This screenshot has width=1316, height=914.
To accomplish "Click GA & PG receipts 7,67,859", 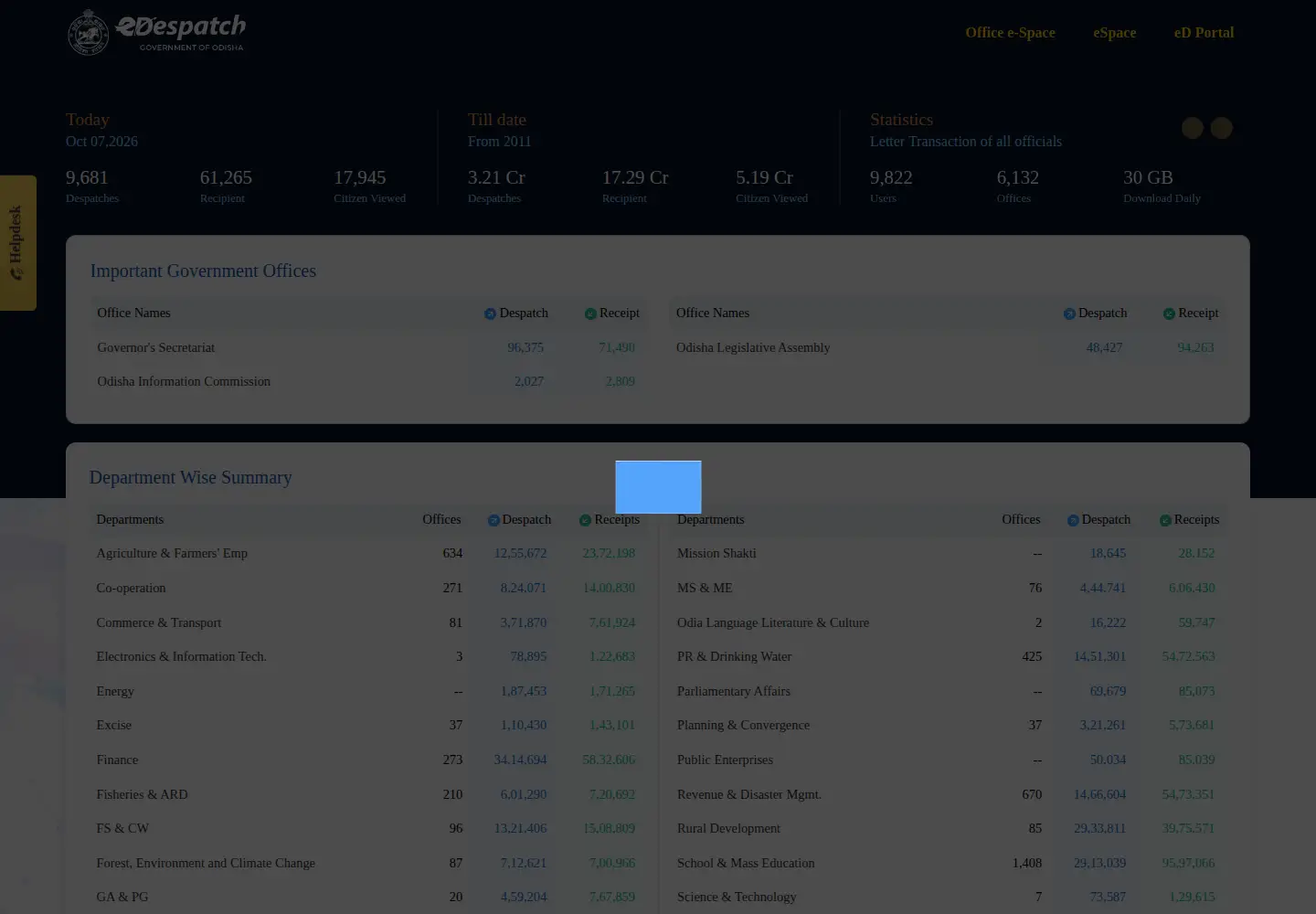I will click(611, 897).
